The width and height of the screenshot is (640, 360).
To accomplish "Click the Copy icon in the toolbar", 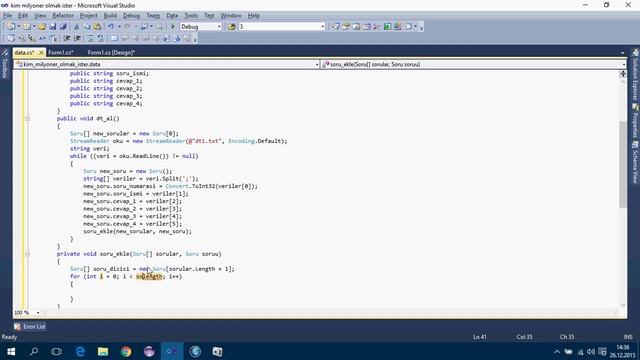I will click(x=87, y=27).
